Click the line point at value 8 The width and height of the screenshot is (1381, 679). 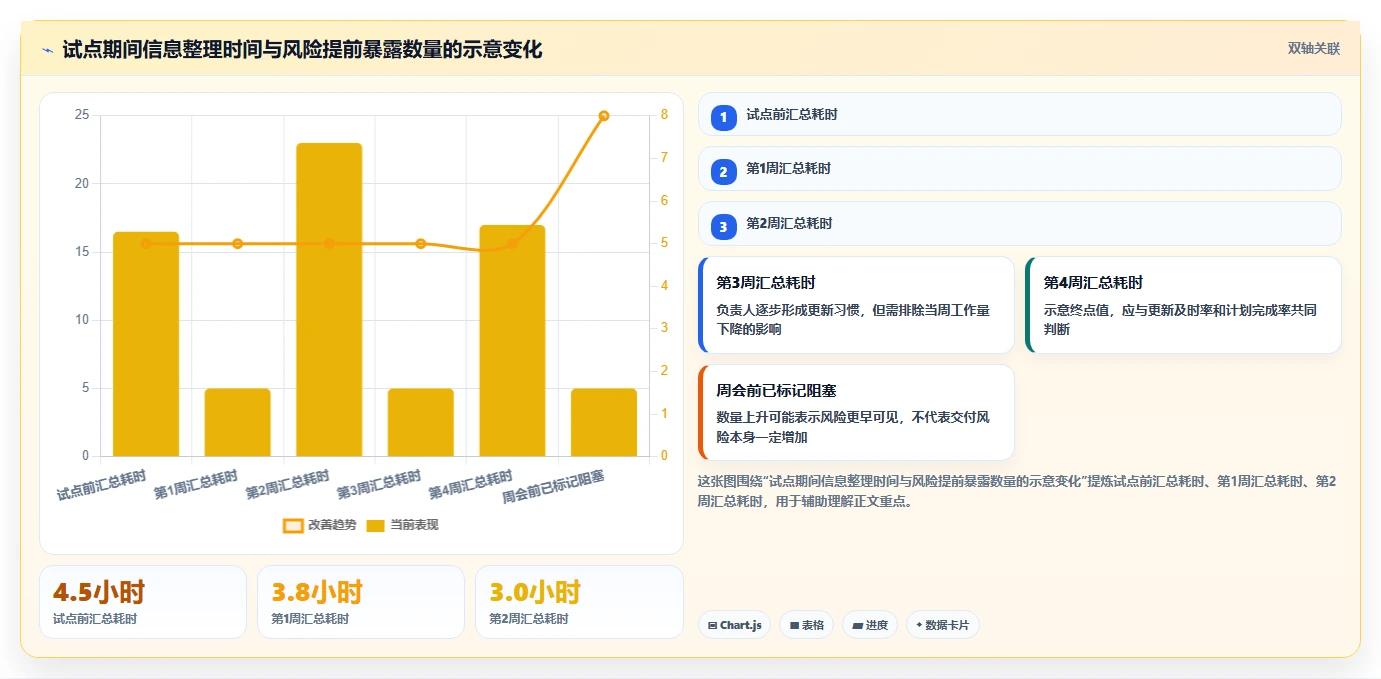[x=604, y=116]
